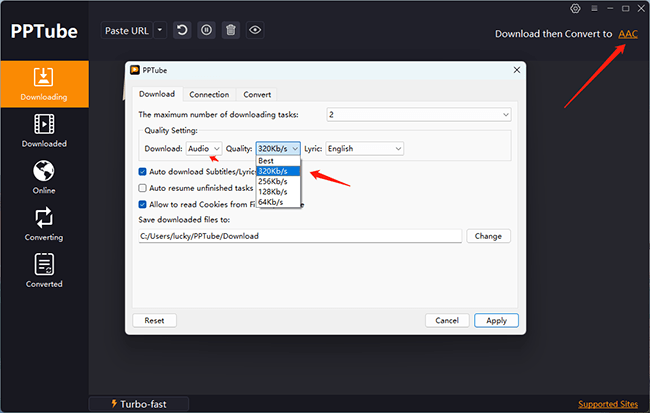
Task: Click the Apply button
Action: [496, 321]
